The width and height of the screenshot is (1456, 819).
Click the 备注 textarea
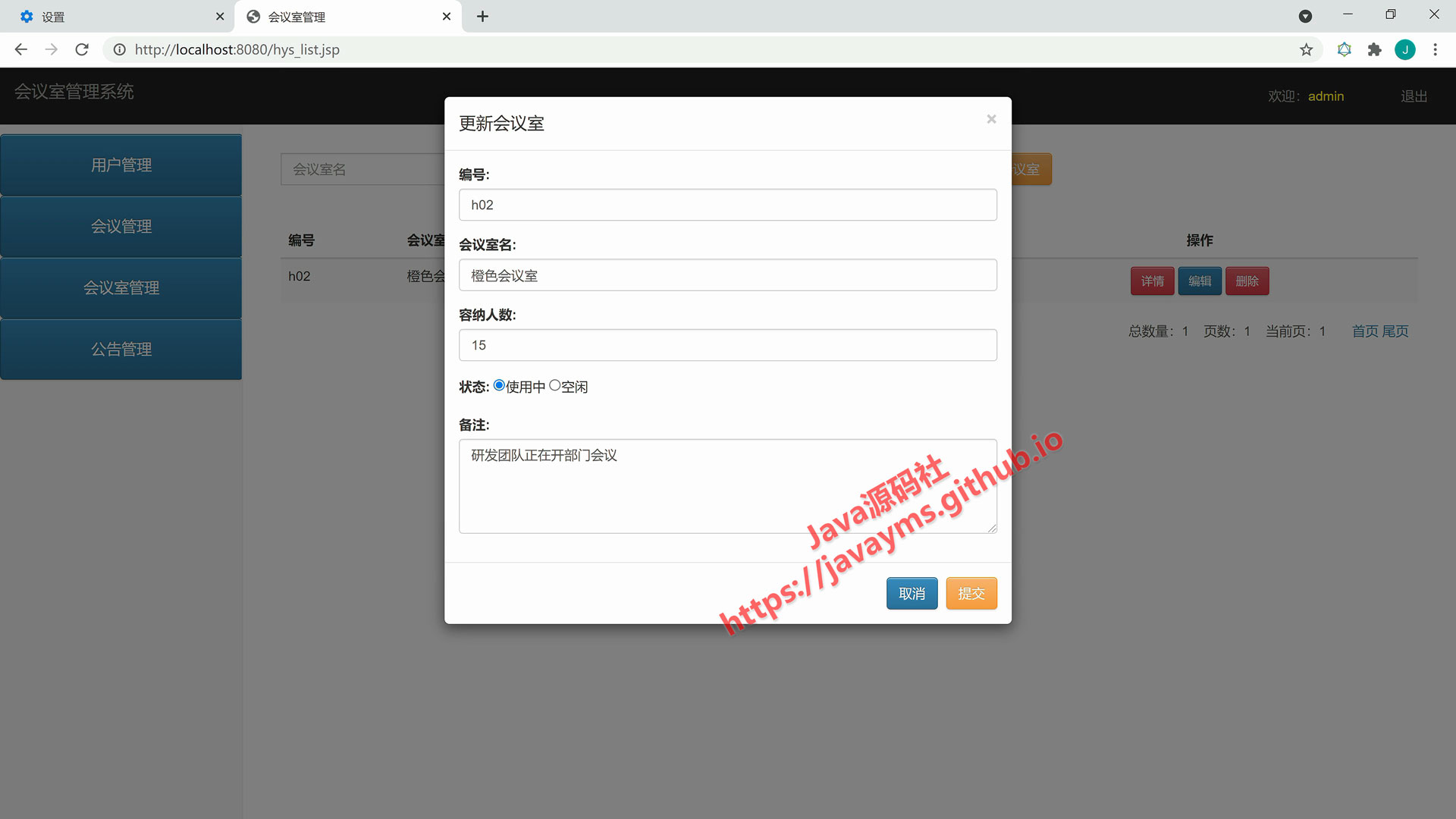(x=727, y=486)
